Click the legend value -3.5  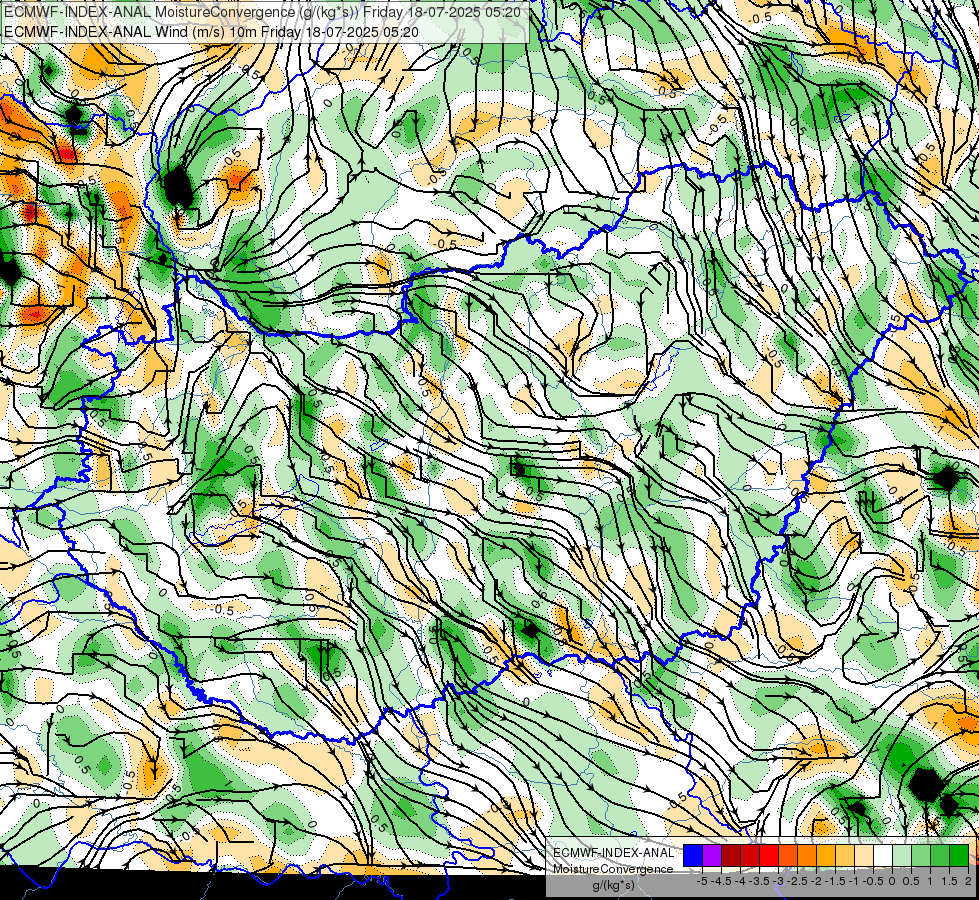(x=759, y=881)
